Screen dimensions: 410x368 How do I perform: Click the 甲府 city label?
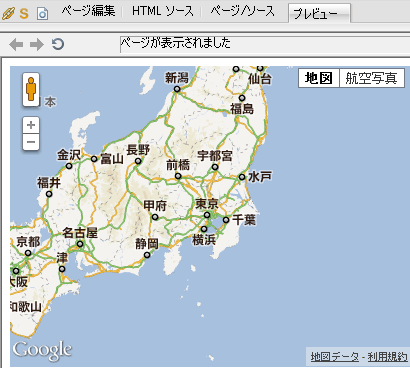point(155,206)
